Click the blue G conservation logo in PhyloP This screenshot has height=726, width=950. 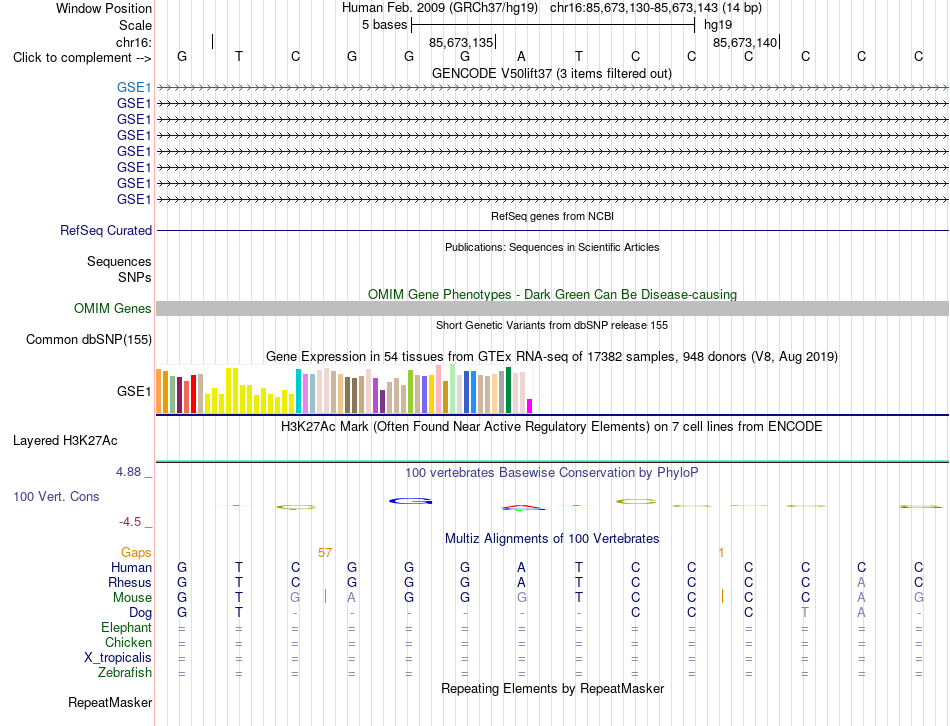[410, 501]
